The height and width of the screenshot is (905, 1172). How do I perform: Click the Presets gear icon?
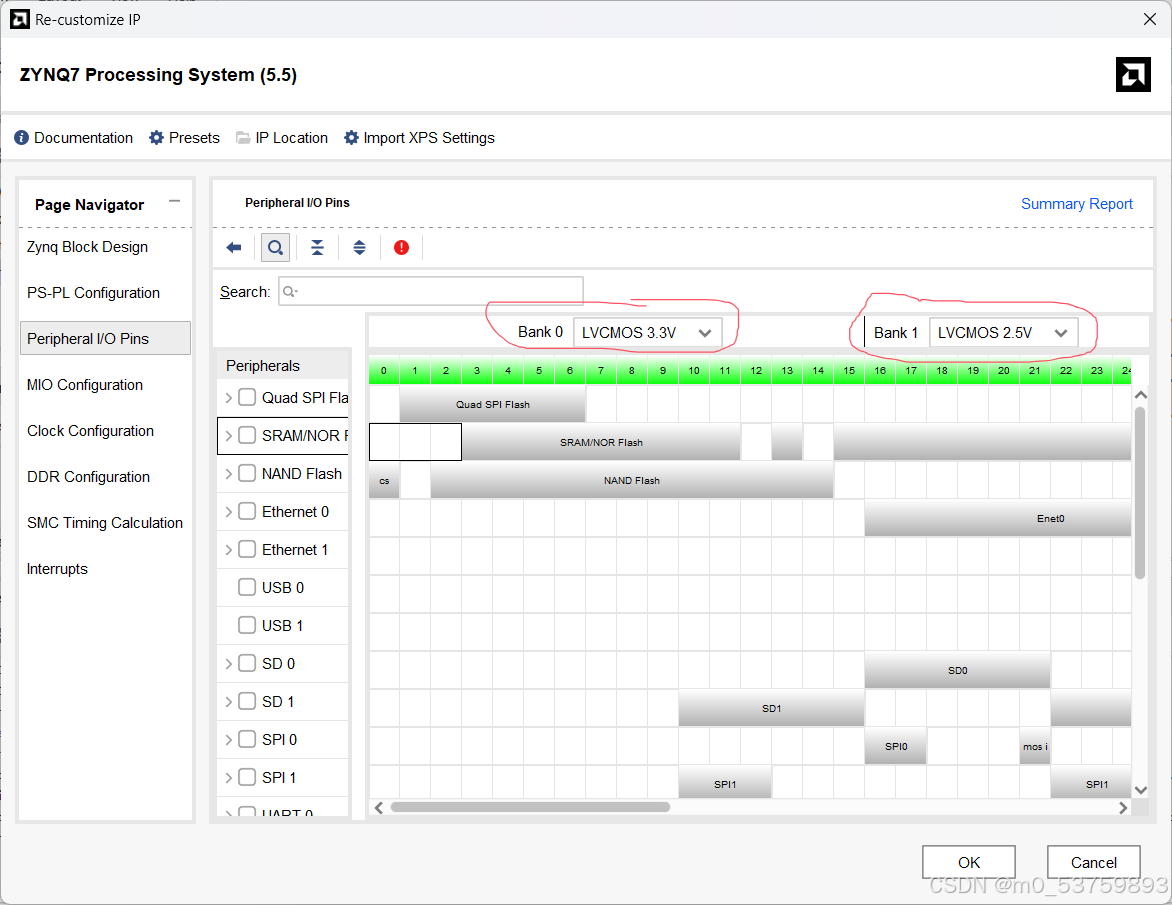click(x=156, y=138)
